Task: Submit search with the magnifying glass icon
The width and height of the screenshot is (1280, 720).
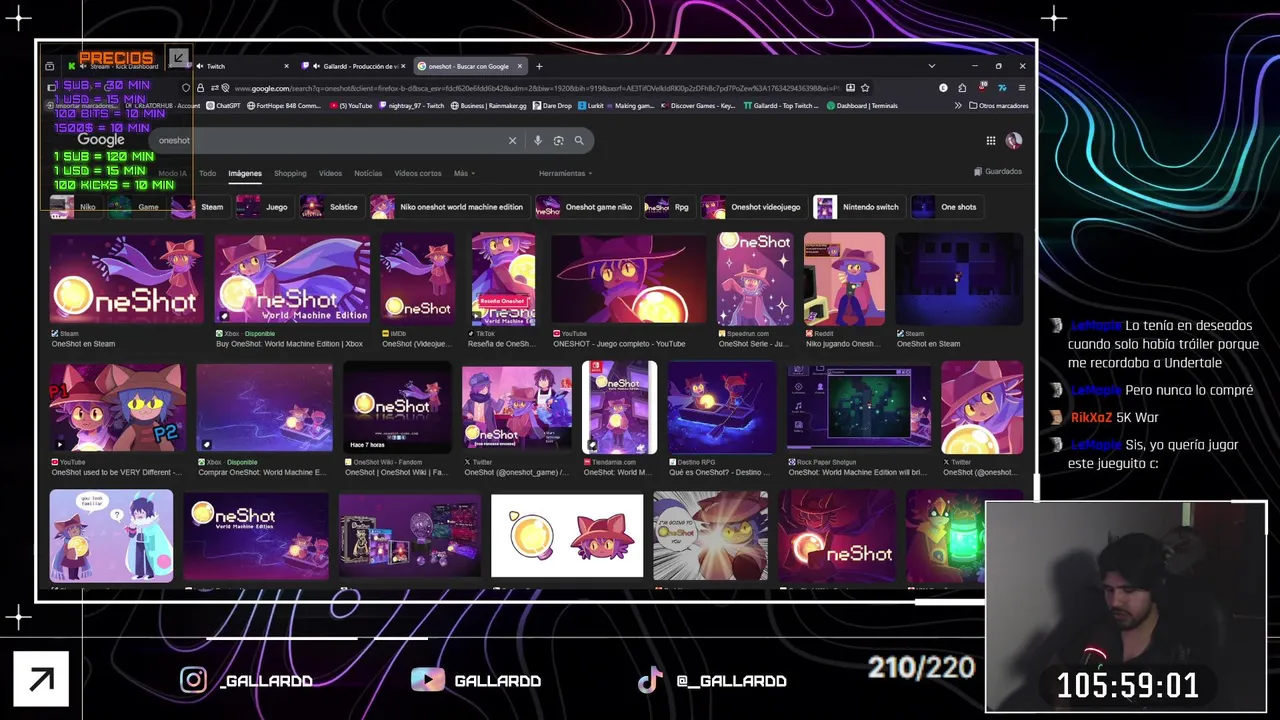Action: [578, 141]
